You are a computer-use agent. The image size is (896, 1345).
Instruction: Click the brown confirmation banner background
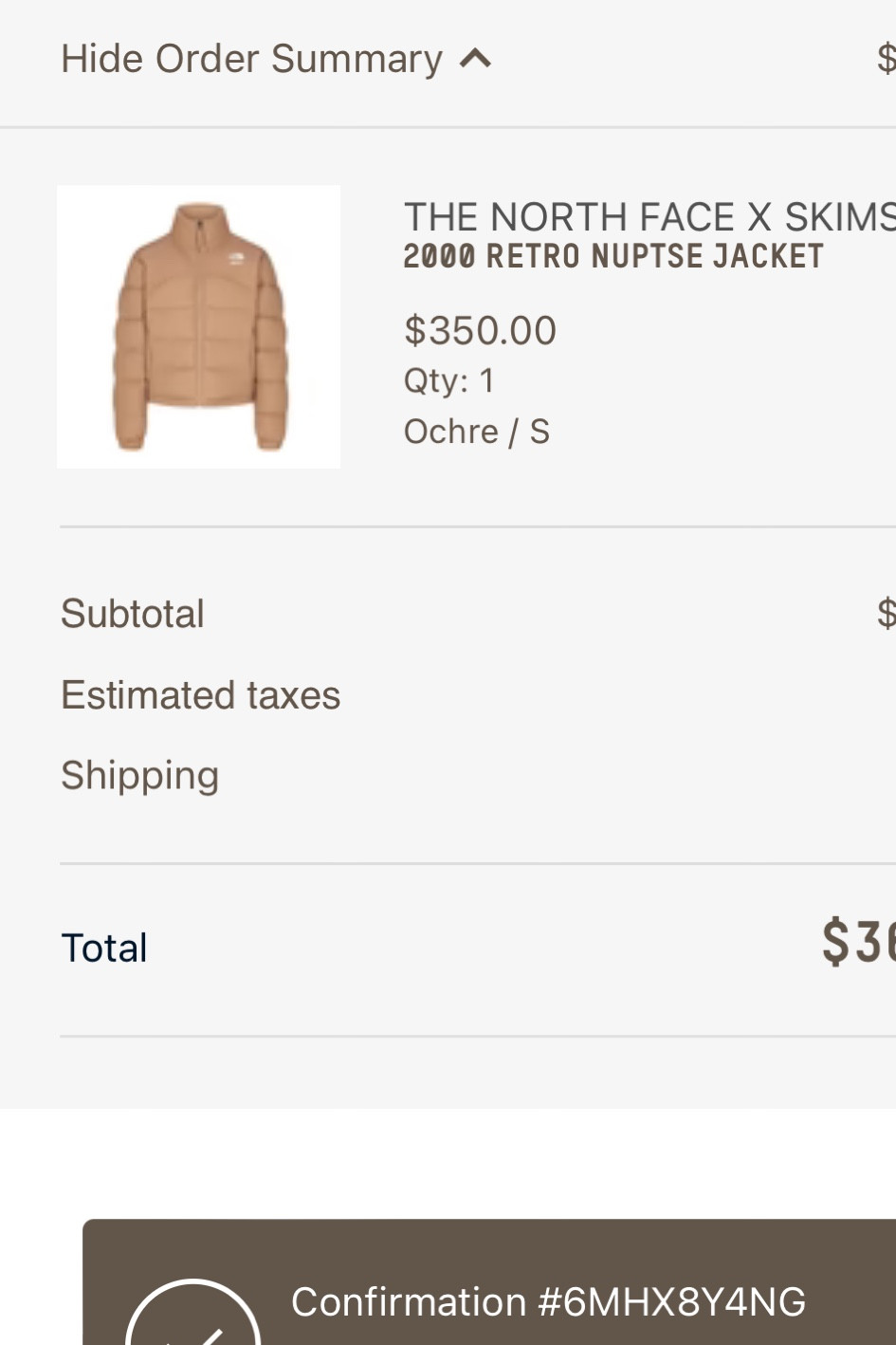pos(569,1252)
